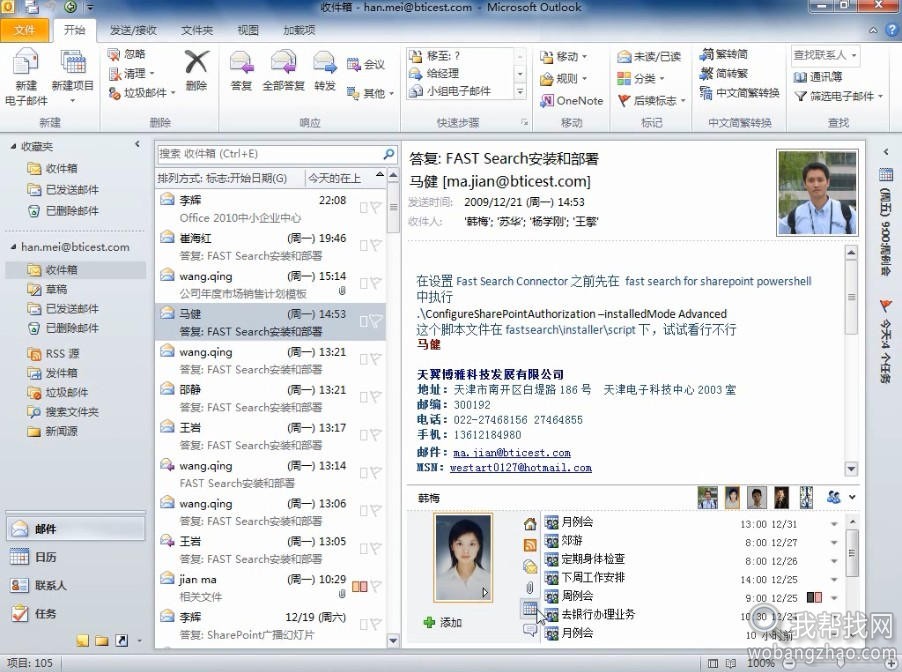Open the ma.jian@bticest.com email link
The image size is (902, 672).
512,453
